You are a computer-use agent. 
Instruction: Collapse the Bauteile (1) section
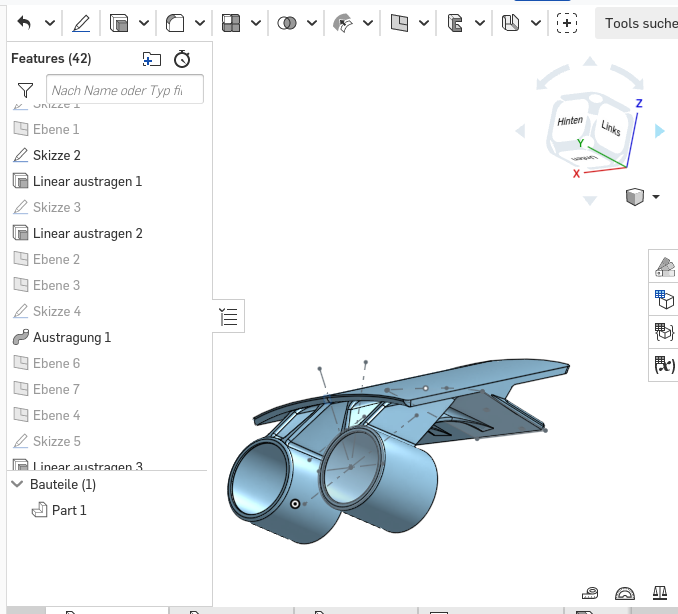pyautogui.click(x=17, y=484)
